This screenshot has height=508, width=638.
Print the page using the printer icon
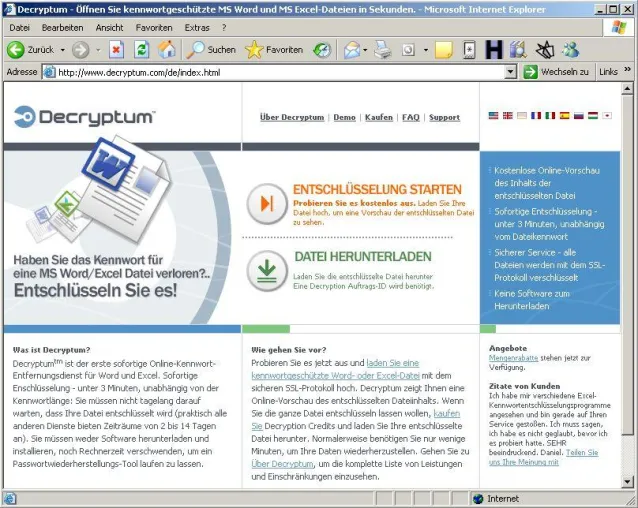coord(382,50)
